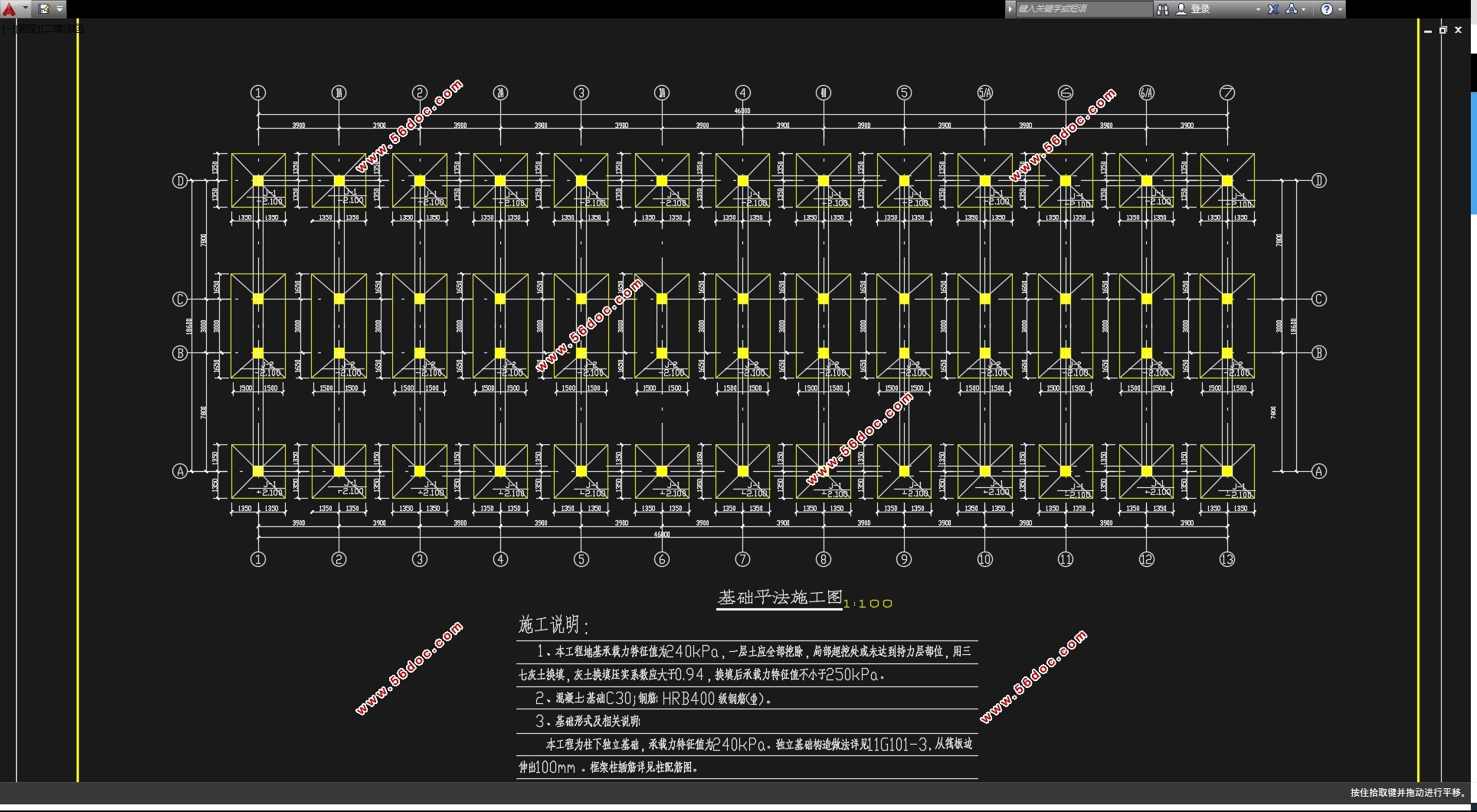Restore down the drawing window
Image resolution: width=1477 pixels, height=812 pixels.
pyautogui.click(x=1443, y=30)
